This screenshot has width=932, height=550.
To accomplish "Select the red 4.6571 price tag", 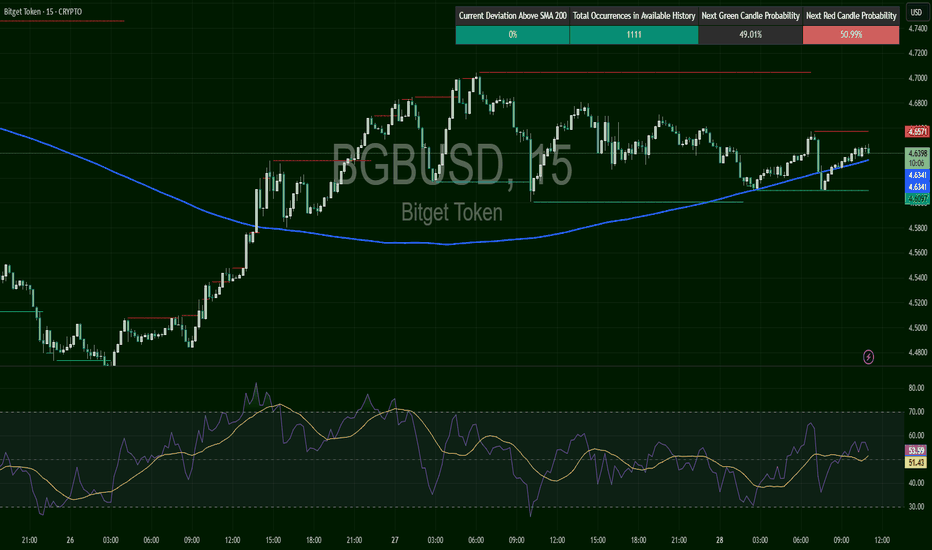I will [916, 131].
